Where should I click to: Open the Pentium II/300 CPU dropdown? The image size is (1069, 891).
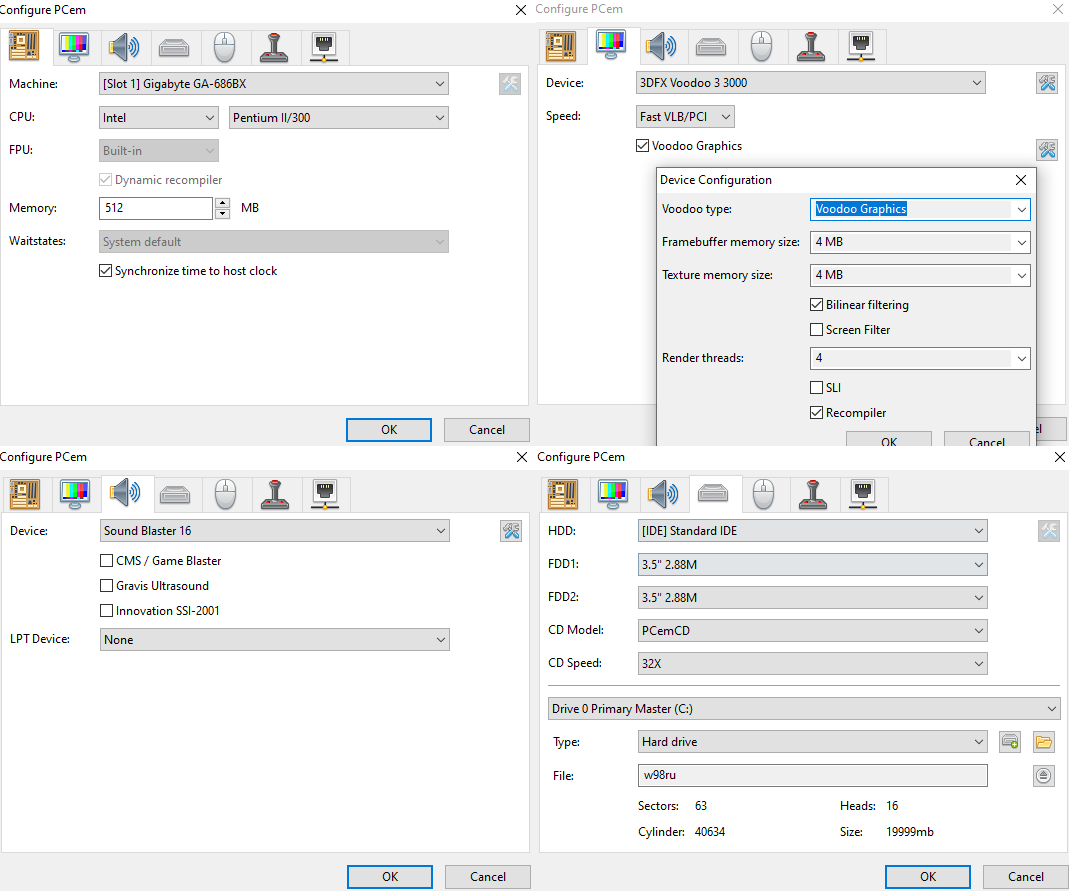[339, 118]
